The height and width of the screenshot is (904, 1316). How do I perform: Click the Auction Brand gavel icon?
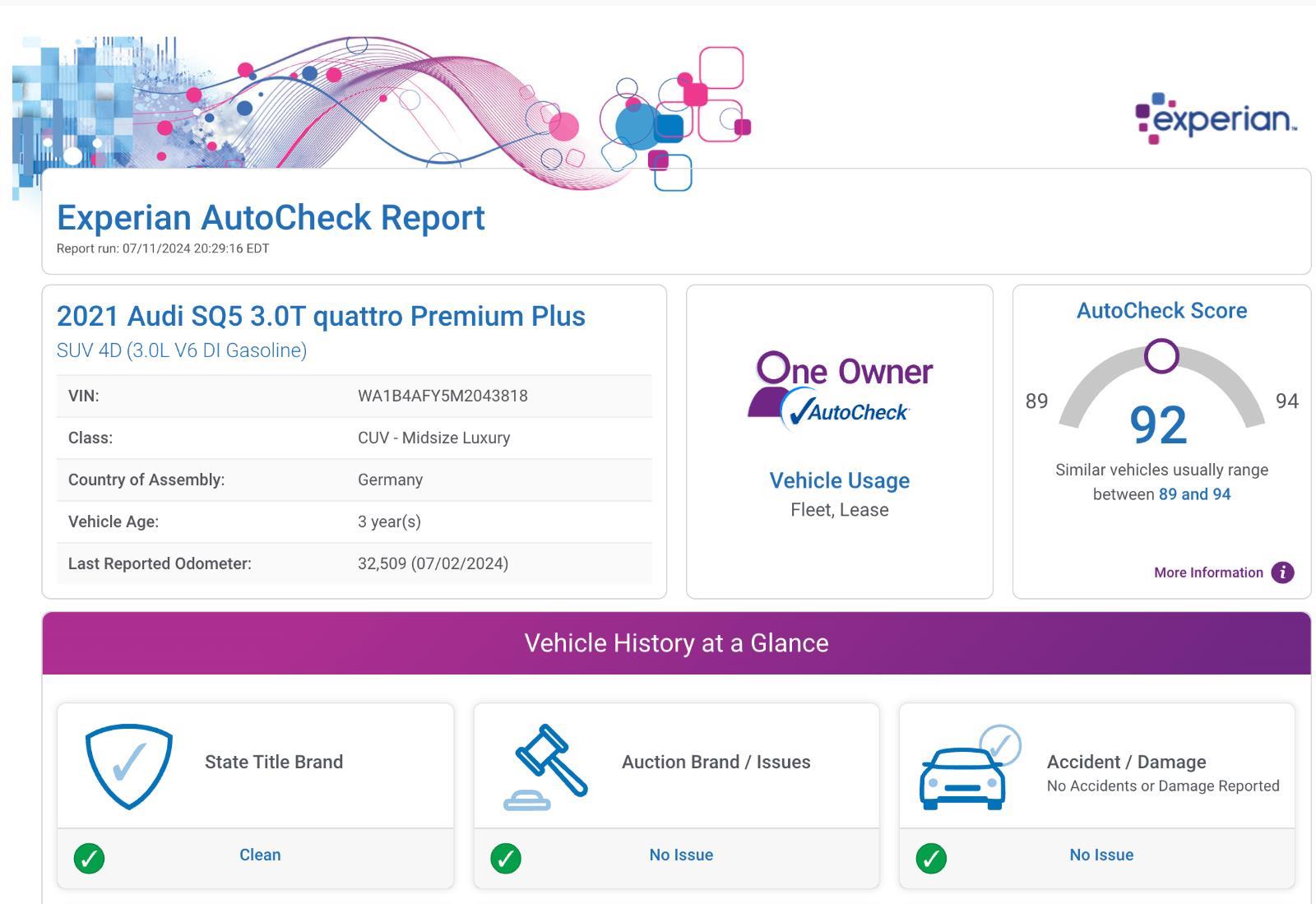(546, 767)
